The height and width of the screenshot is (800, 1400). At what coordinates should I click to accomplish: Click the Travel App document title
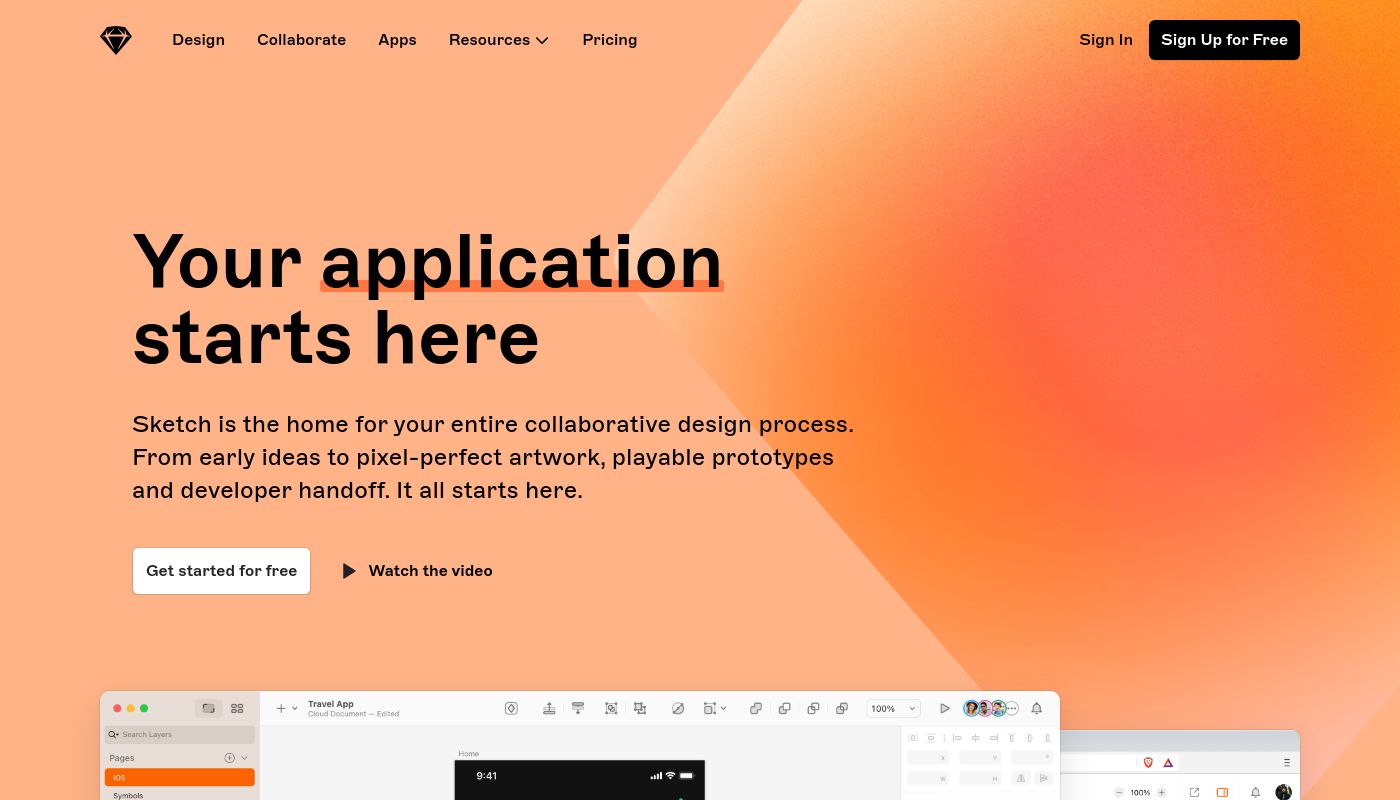(331, 704)
